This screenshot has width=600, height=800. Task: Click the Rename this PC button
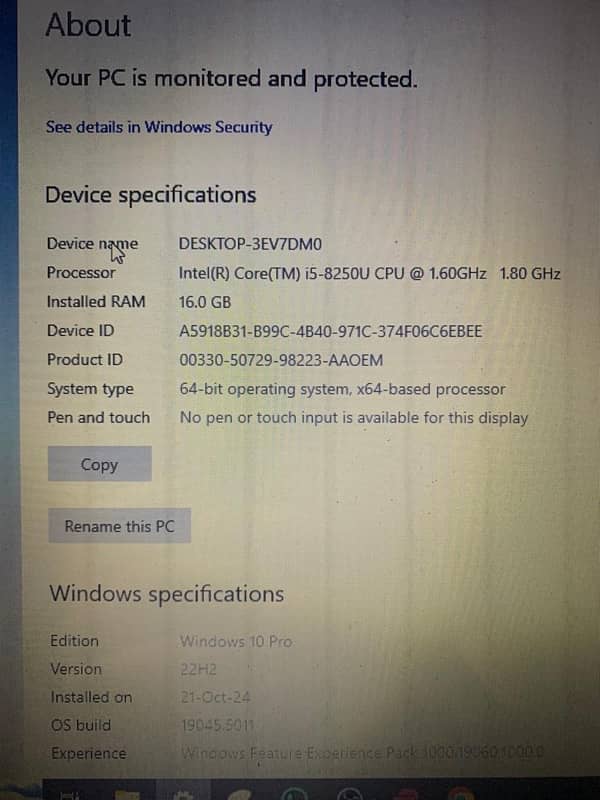point(119,526)
